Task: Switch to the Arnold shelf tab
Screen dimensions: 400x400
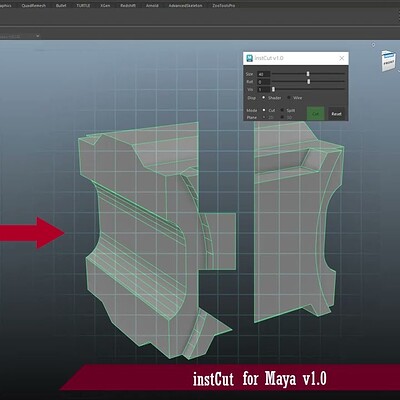Action: coord(152,6)
